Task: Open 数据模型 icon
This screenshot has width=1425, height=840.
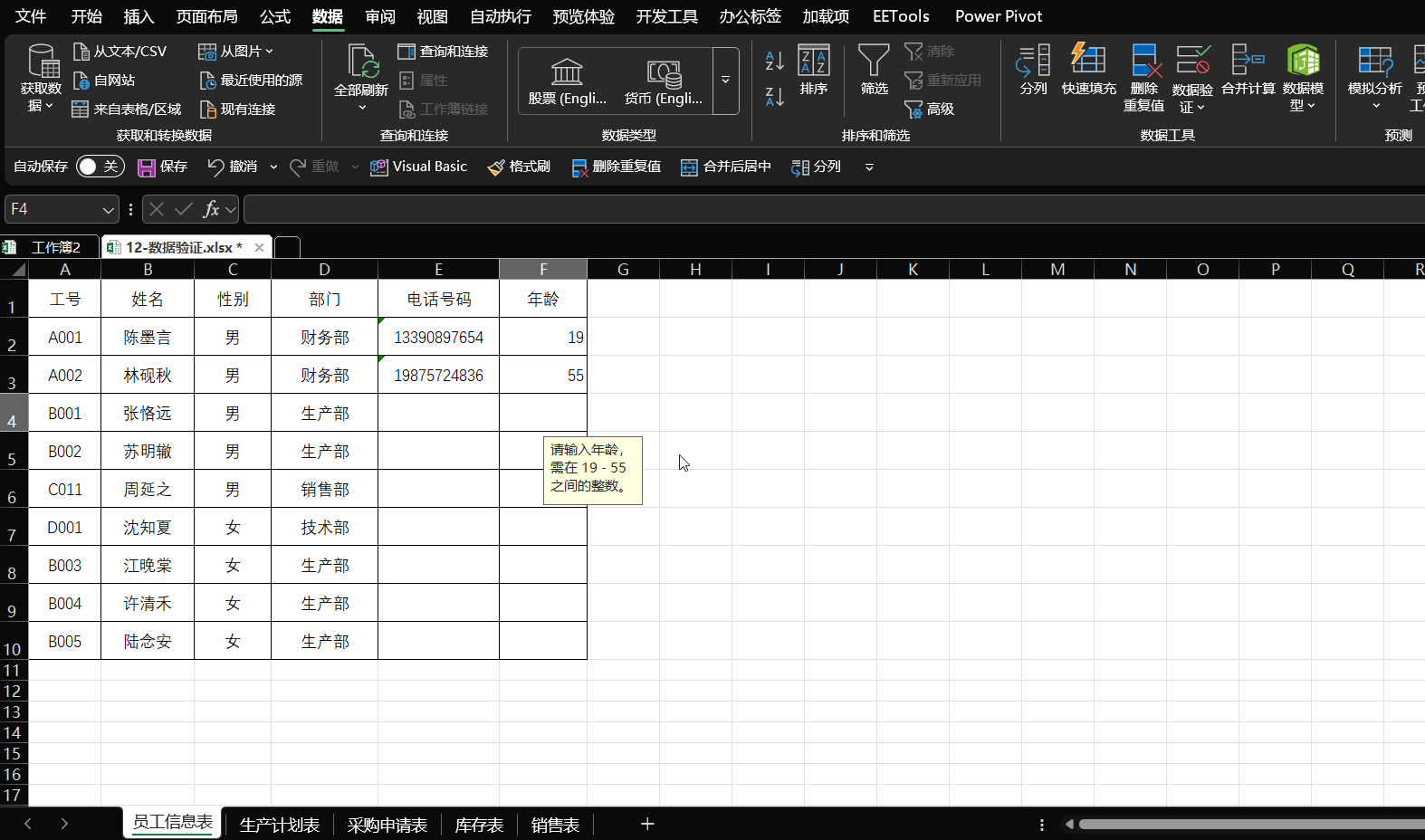Action: pyautogui.click(x=1304, y=60)
